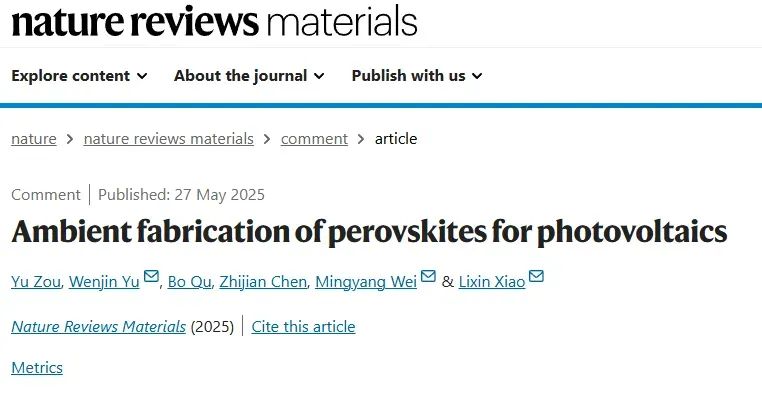Viewport: 762px width, 402px height.
Task: Open the About the journal menu
Action: (x=249, y=76)
